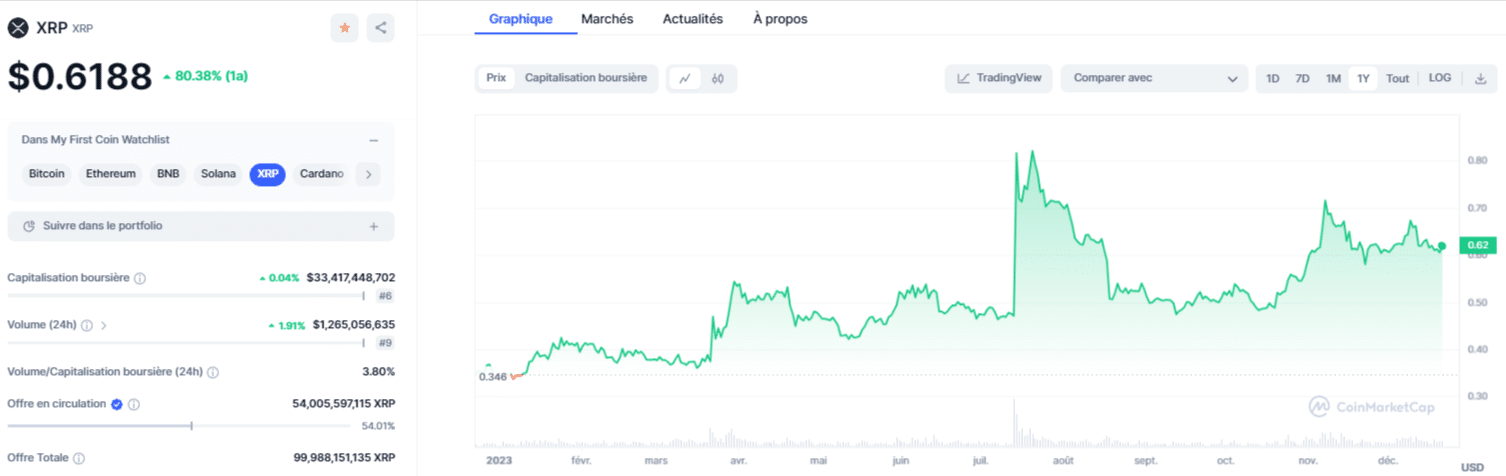Collapse the My First Coin Watchlist section

(374, 141)
